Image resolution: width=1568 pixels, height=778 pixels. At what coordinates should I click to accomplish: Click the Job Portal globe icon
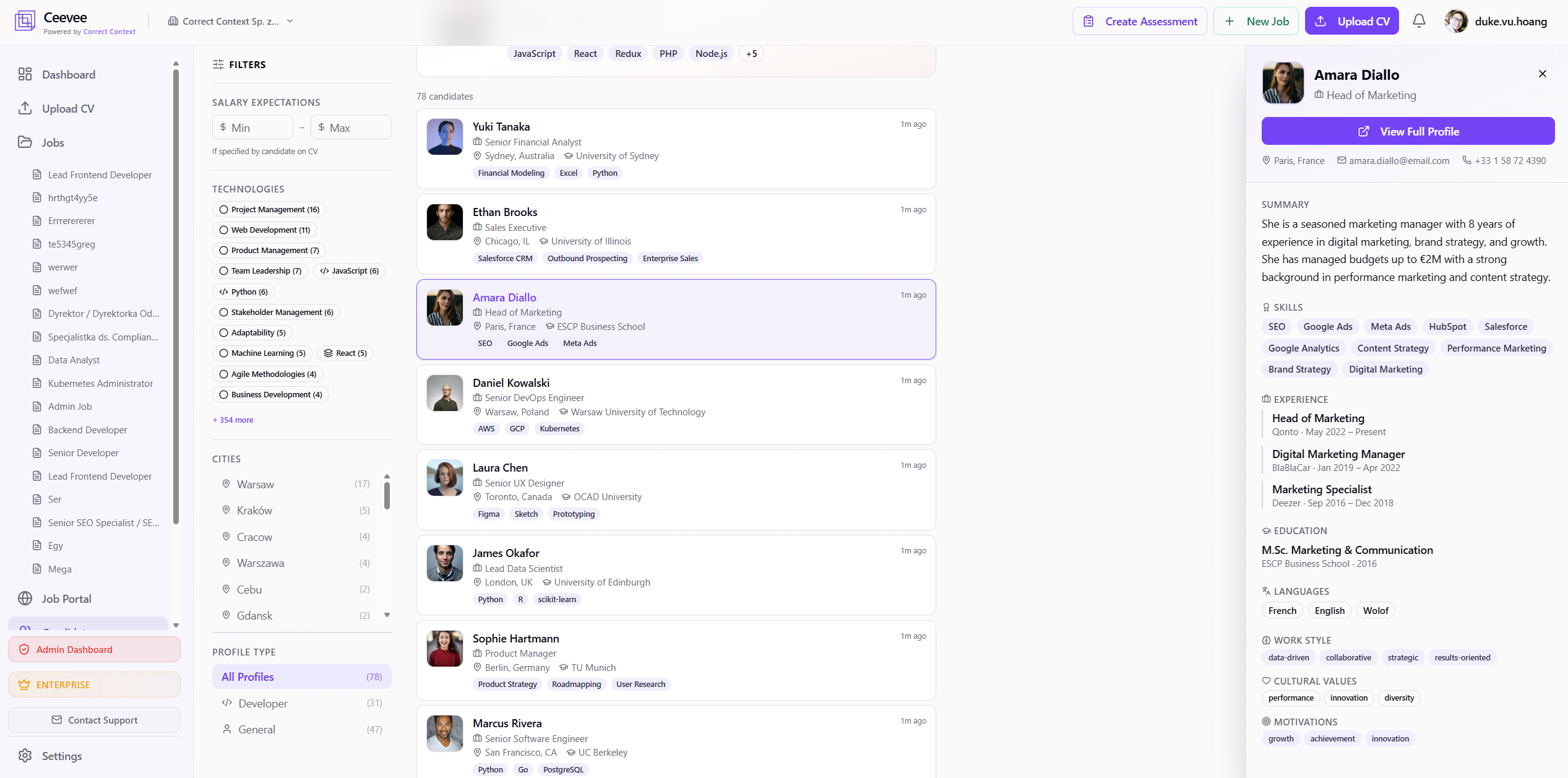(25, 599)
